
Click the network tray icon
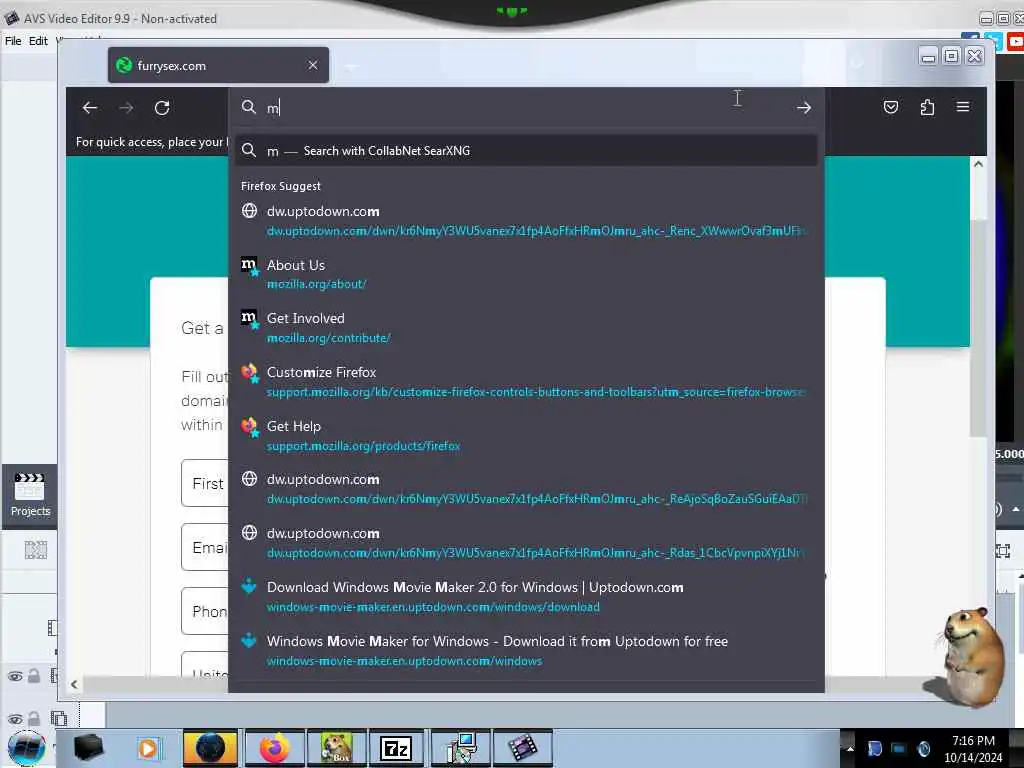[899, 748]
